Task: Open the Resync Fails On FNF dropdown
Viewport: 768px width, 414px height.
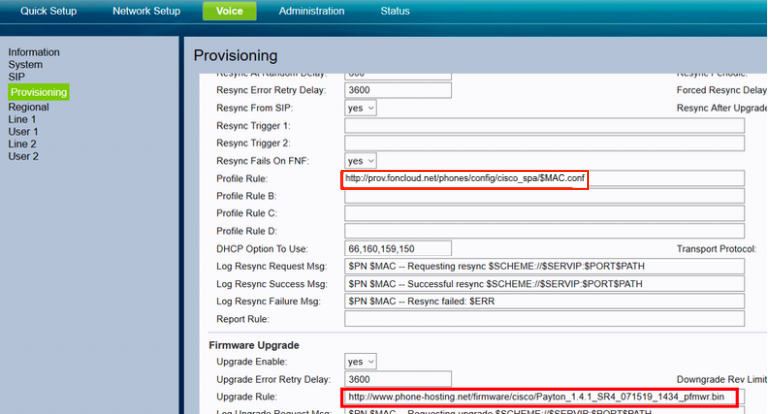Action: 360,161
